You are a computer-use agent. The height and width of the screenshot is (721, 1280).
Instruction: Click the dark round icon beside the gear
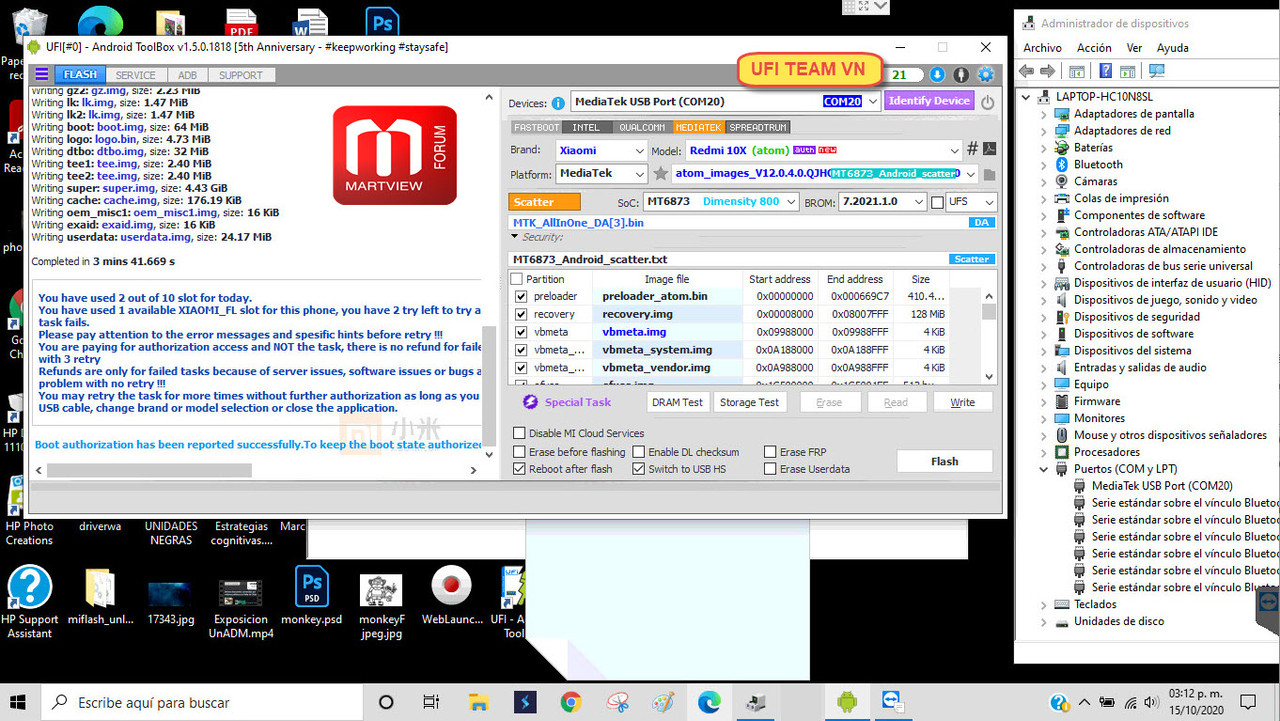pyautogui.click(x=961, y=75)
